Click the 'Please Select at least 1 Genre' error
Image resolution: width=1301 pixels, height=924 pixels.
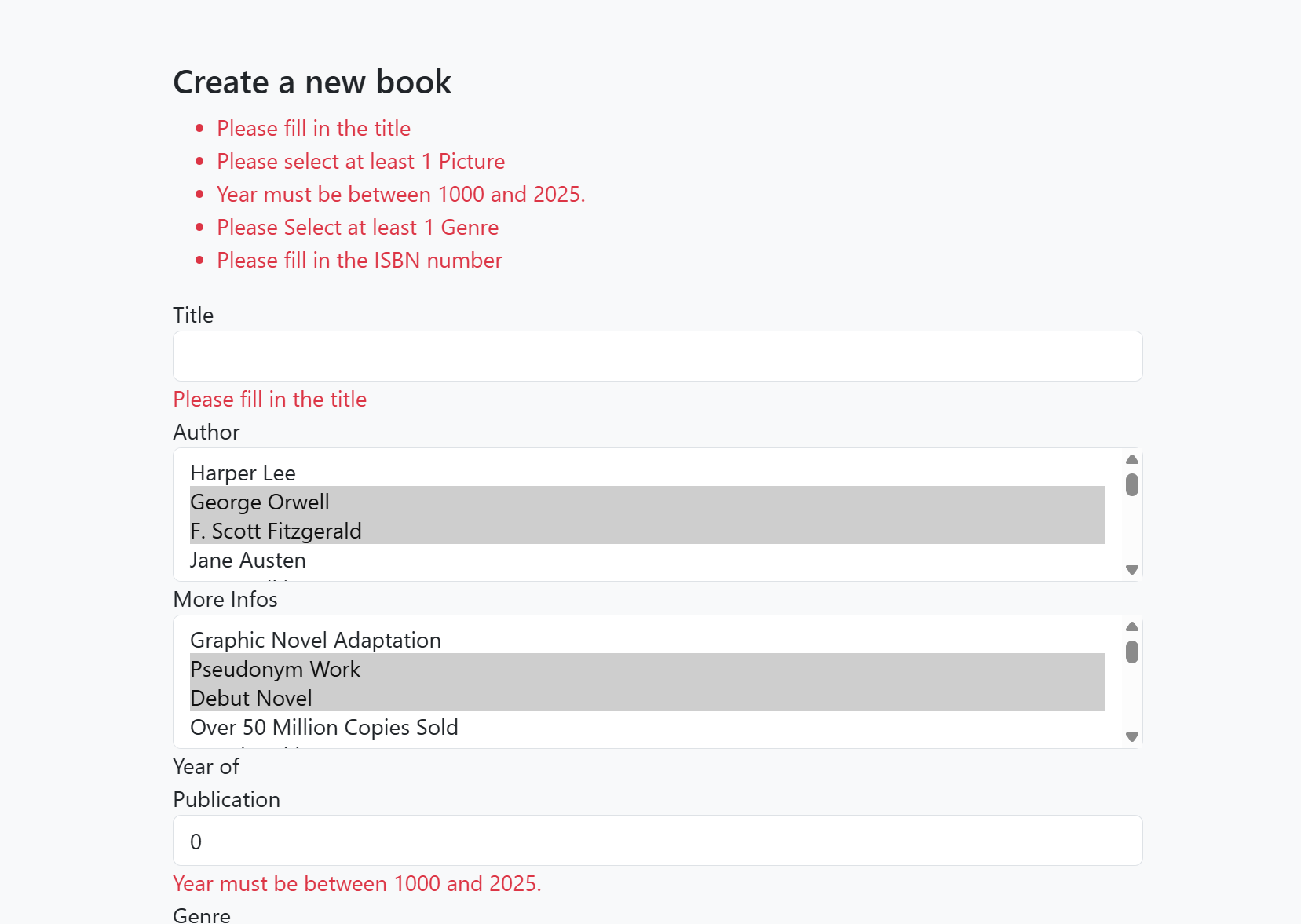[x=358, y=227]
